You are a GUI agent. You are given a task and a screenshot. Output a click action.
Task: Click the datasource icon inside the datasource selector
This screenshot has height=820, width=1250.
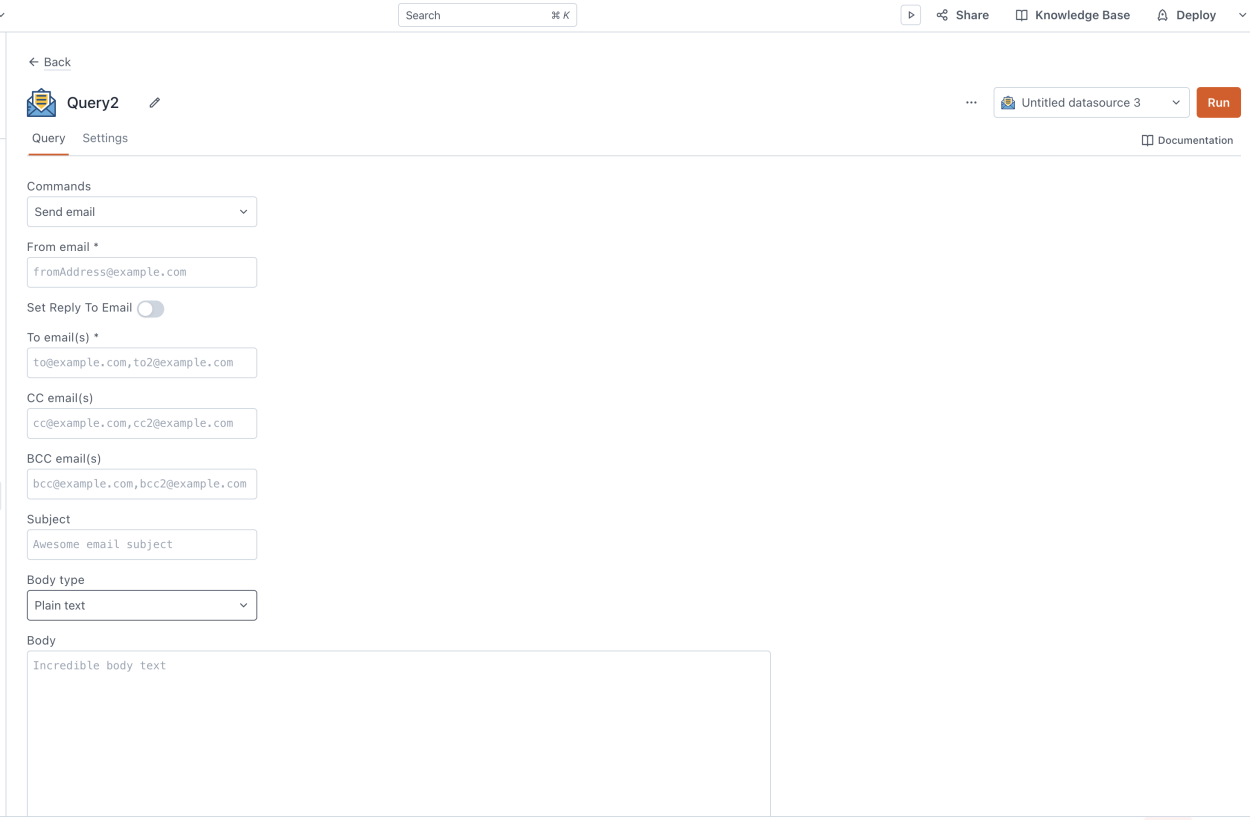(1009, 102)
